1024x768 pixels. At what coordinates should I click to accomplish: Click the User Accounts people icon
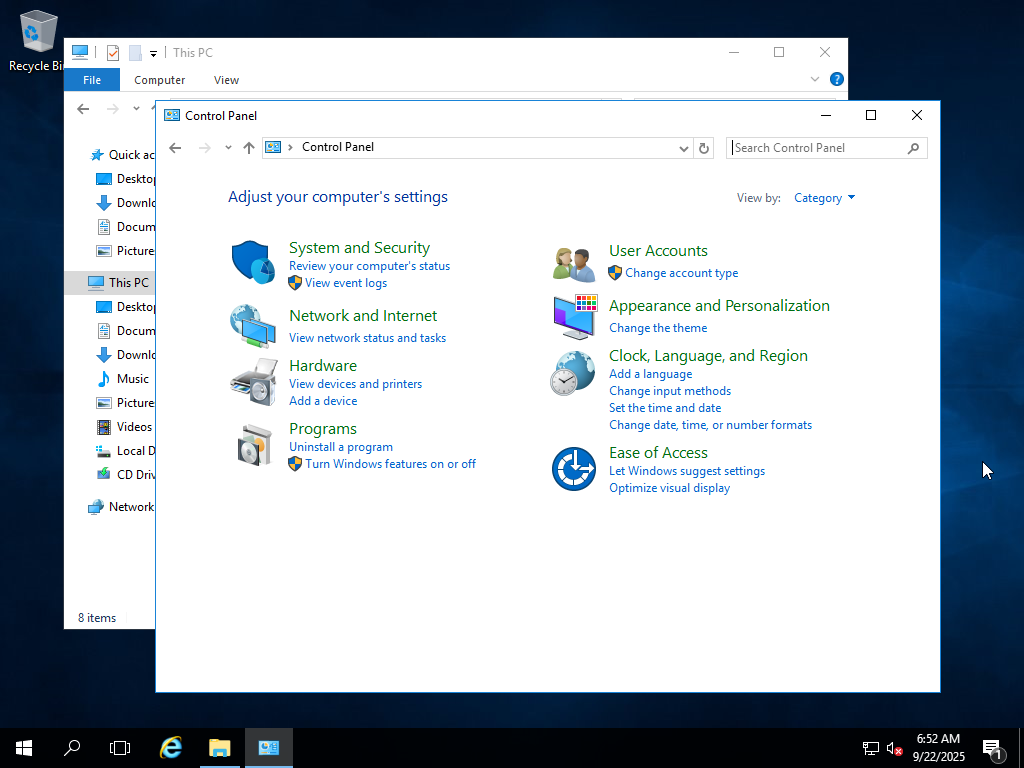[574, 264]
